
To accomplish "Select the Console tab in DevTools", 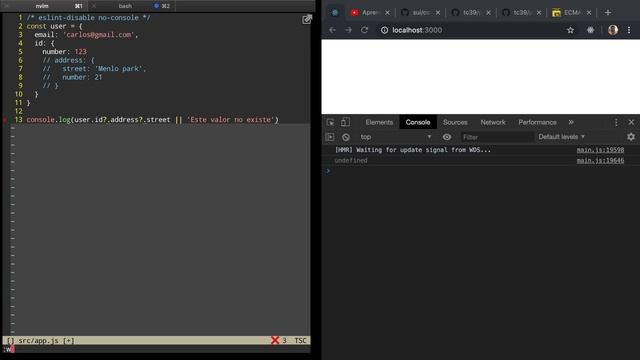I will coord(418,122).
